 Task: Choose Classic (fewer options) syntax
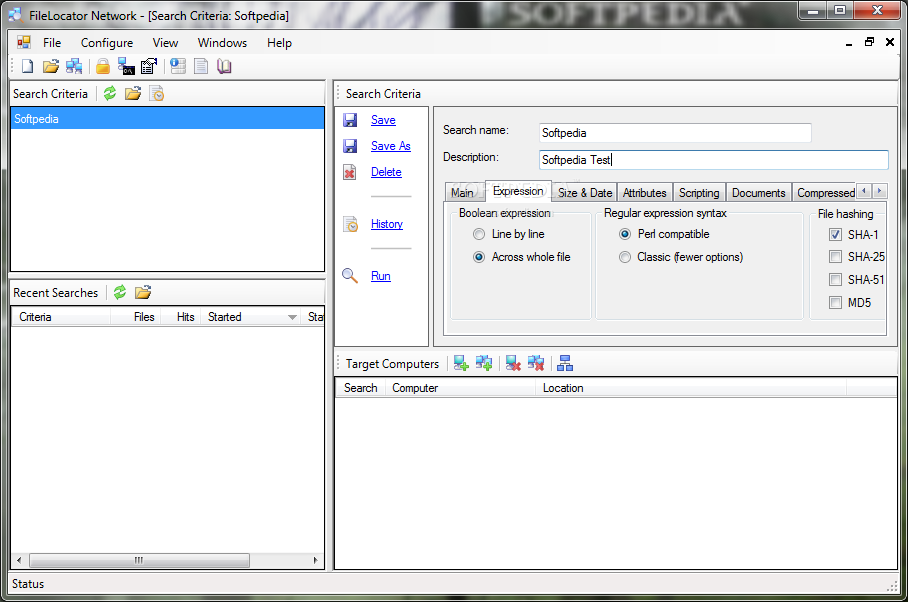click(625, 257)
